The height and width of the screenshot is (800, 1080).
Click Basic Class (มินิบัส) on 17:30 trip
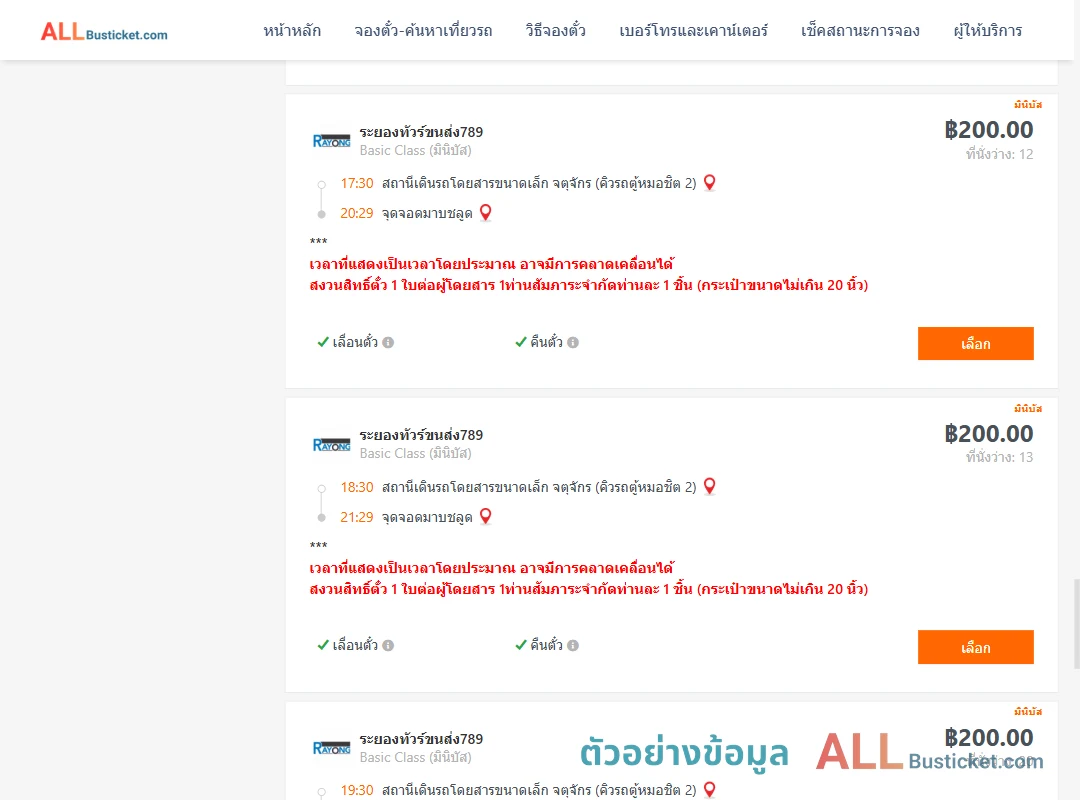point(415,150)
